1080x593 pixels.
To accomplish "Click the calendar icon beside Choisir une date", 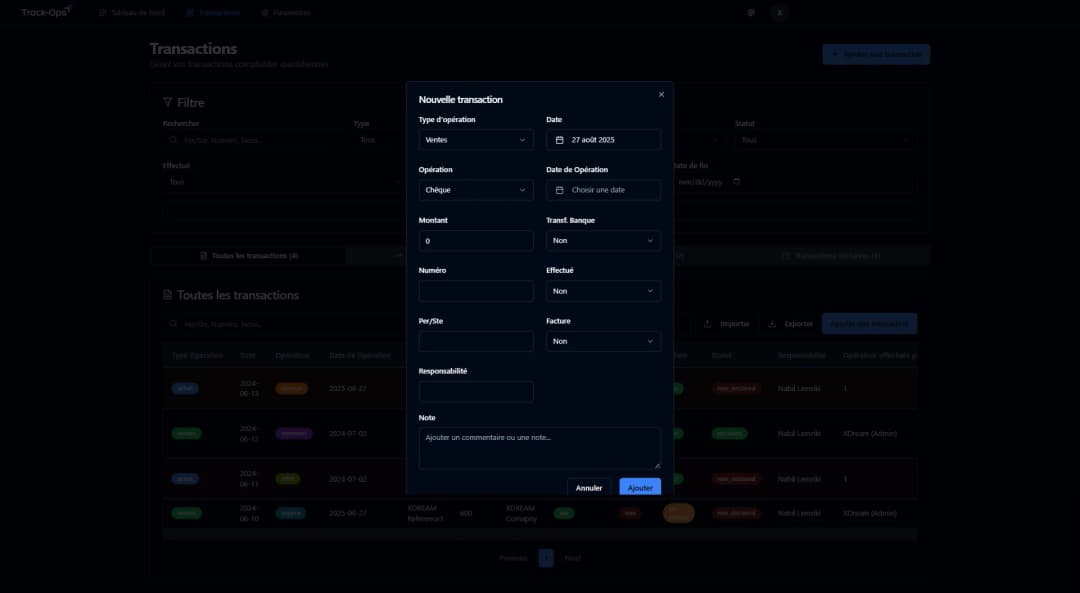I will tap(560, 189).
